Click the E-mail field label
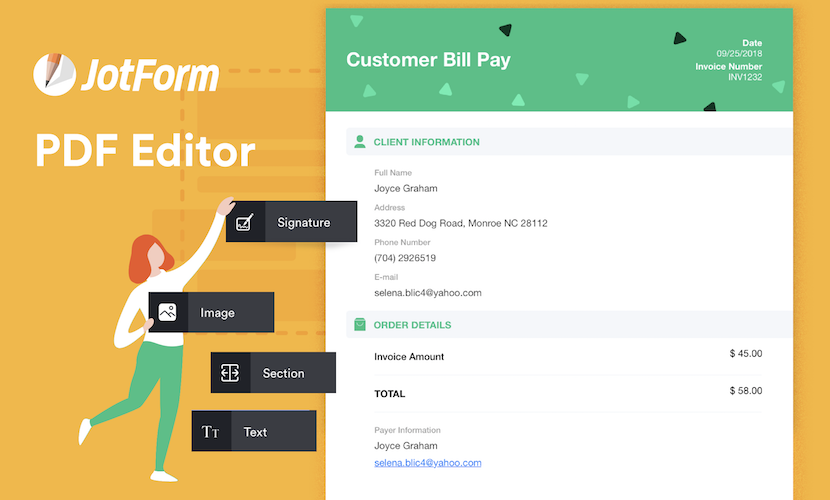Screen dimensions: 830x500 coord(386,277)
